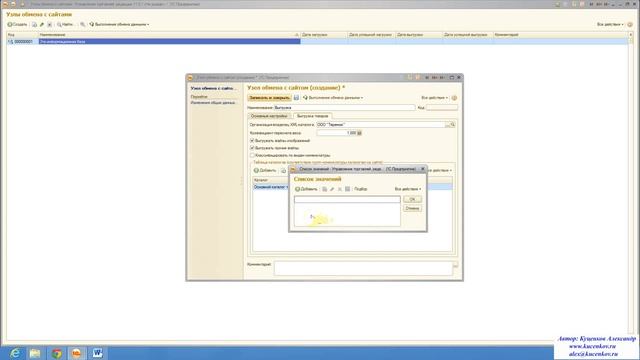Image resolution: width=640 pixels, height=360 pixels.
Task: Open Google Chrome from the taskbar
Action: point(56,353)
